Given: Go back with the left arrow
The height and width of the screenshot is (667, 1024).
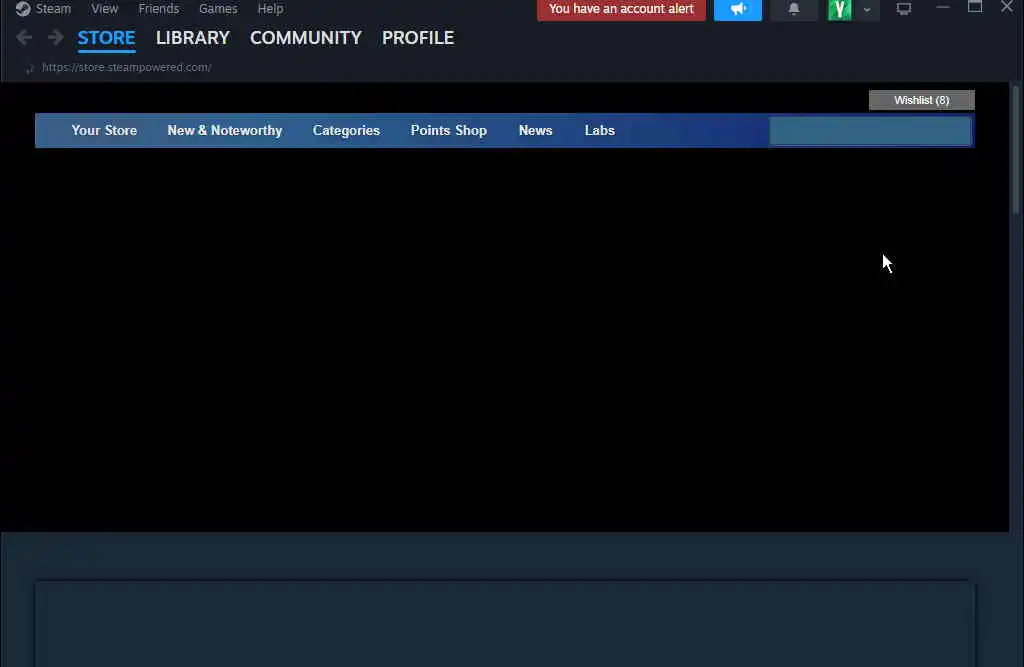Looking at the screenshot, I should pos(24,38).
